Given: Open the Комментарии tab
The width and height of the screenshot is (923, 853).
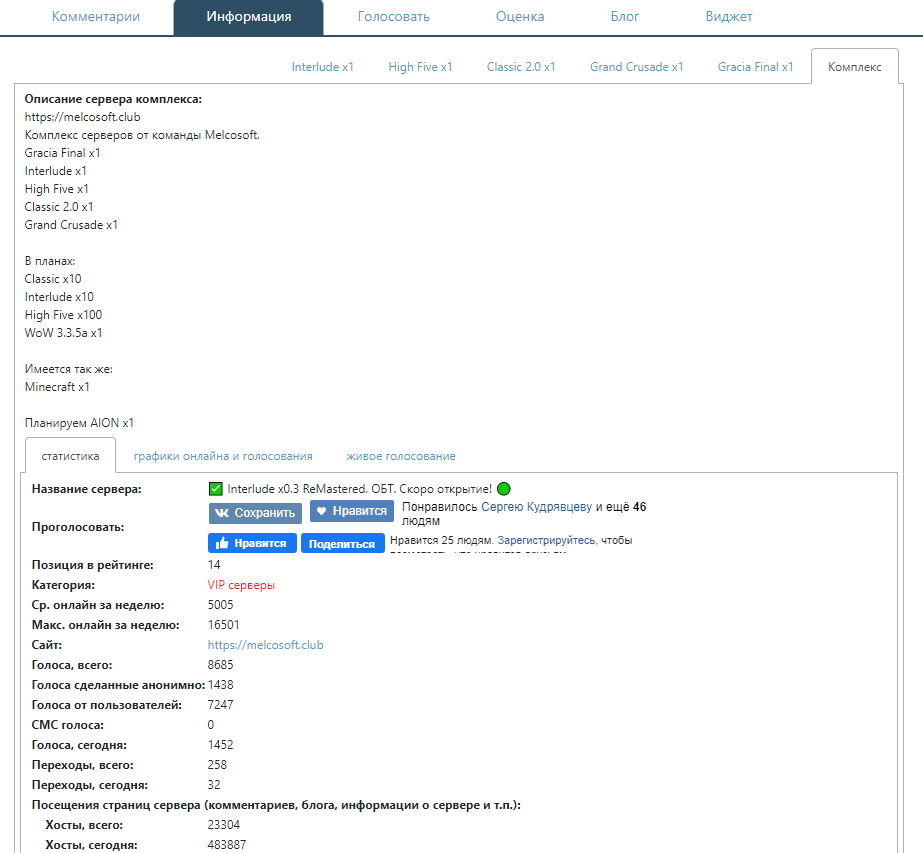Looking at the screenshot, I should coord(95,16).
